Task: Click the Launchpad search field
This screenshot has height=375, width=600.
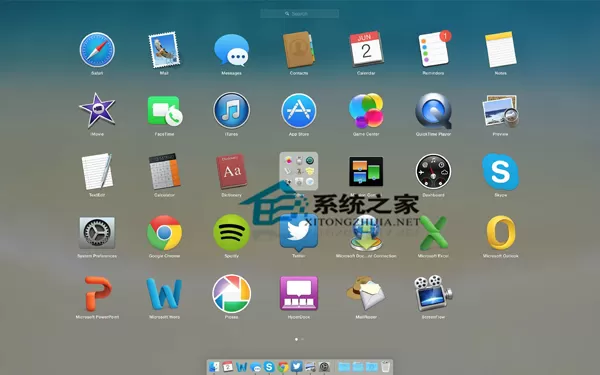Action: coord(300,14)
